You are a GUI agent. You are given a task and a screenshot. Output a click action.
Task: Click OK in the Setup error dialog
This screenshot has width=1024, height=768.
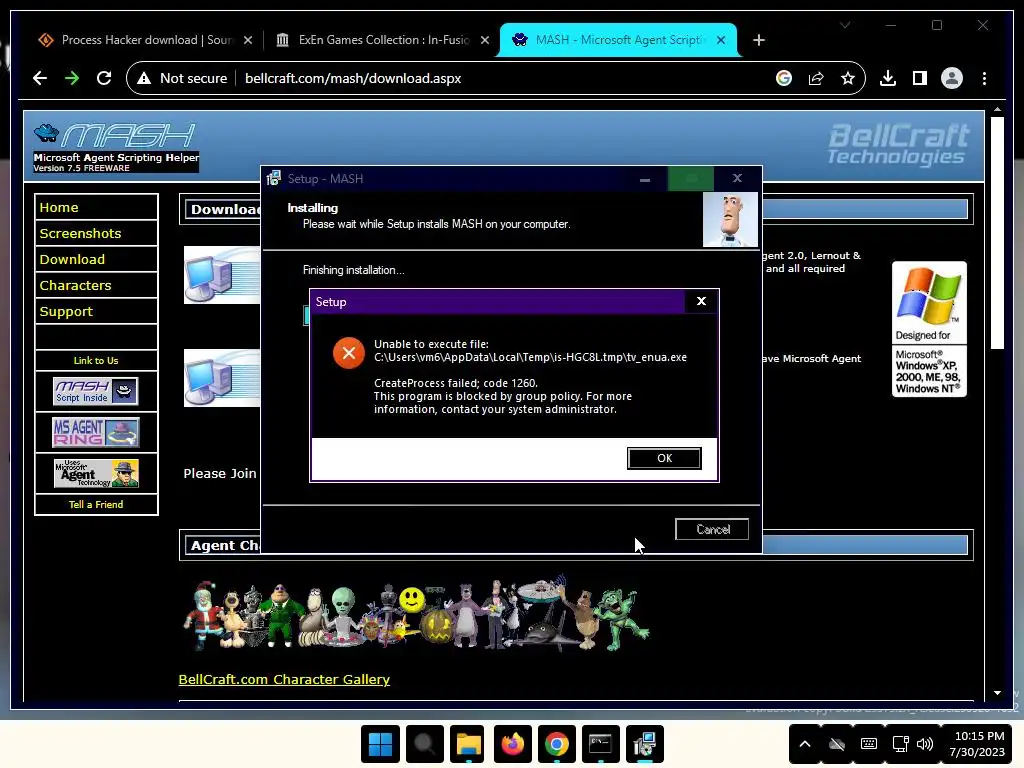click(x=664, y=458)
